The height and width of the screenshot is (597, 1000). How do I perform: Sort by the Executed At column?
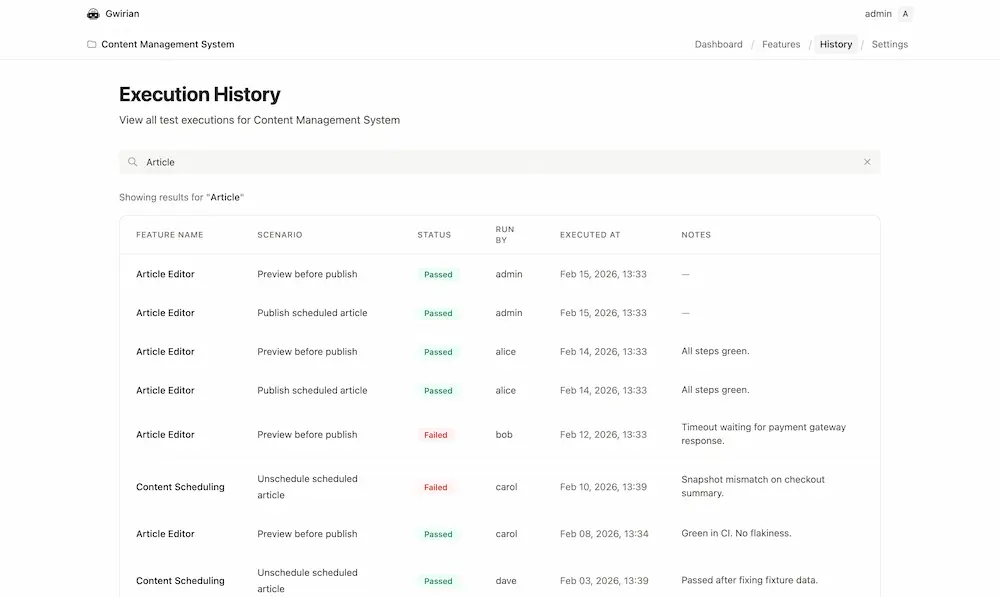click(x=589, y=234)
